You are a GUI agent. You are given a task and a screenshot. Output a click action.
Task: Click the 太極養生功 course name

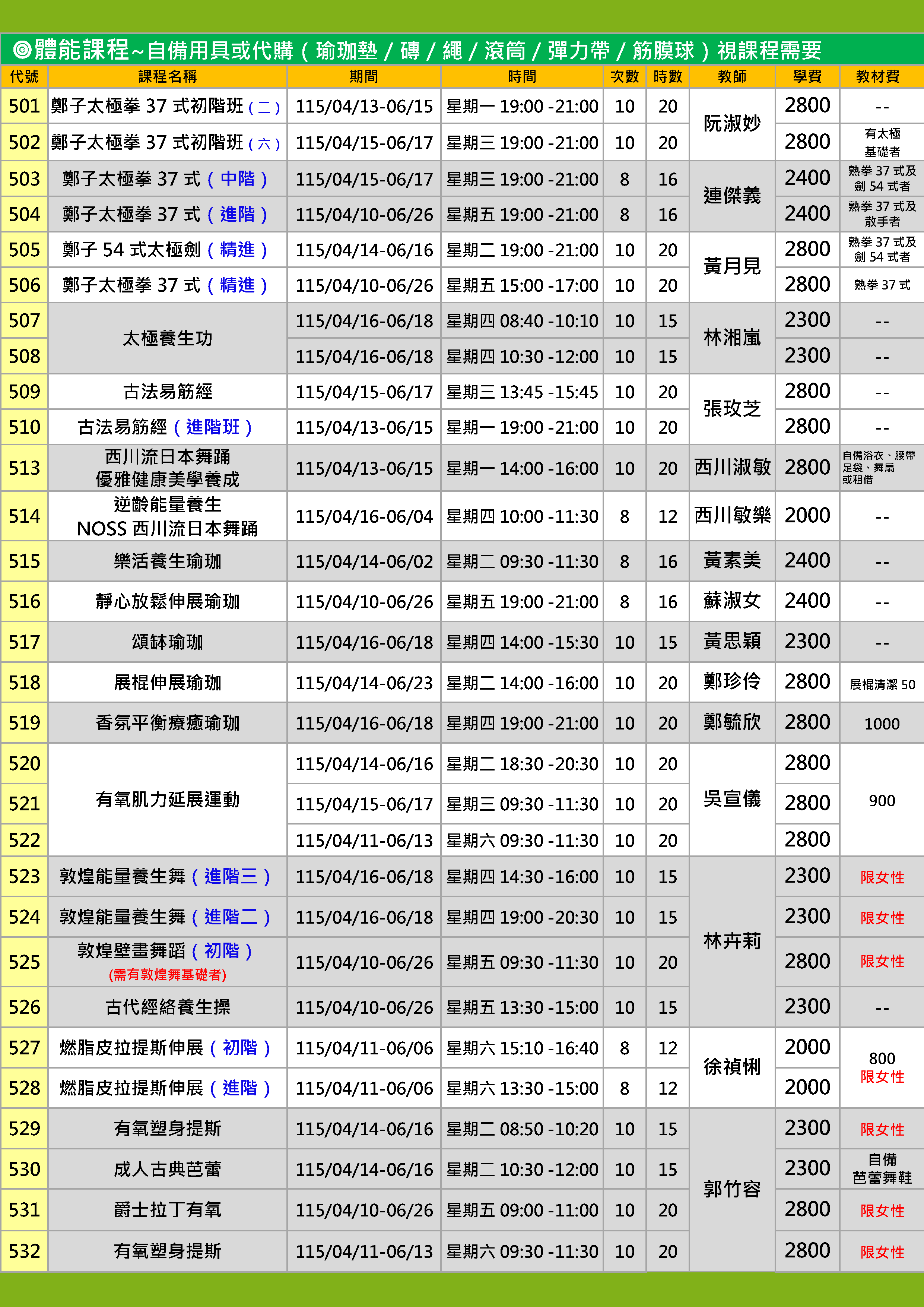tap(167, 338)
